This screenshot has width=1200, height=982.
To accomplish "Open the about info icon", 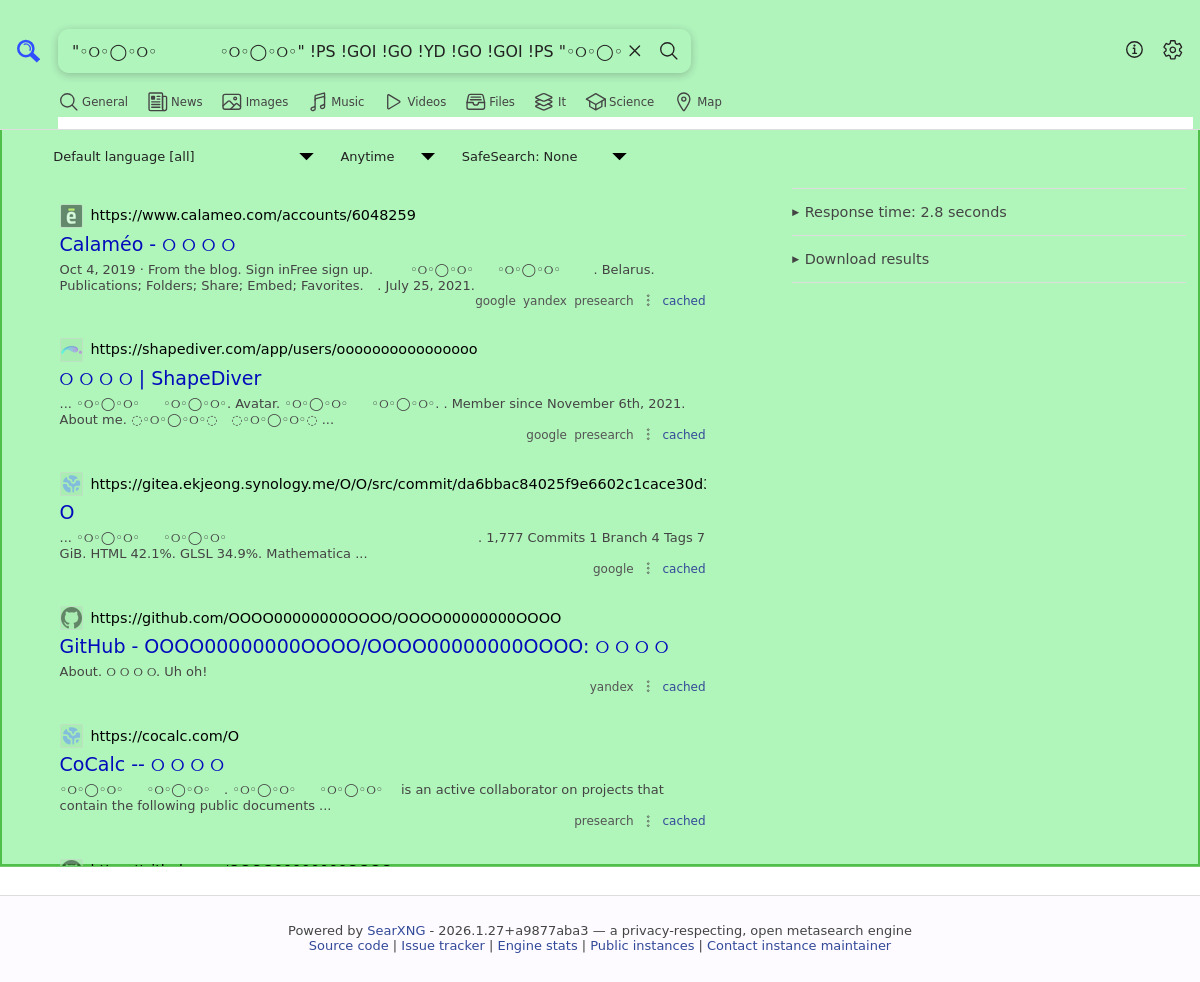I will 1134,50.
